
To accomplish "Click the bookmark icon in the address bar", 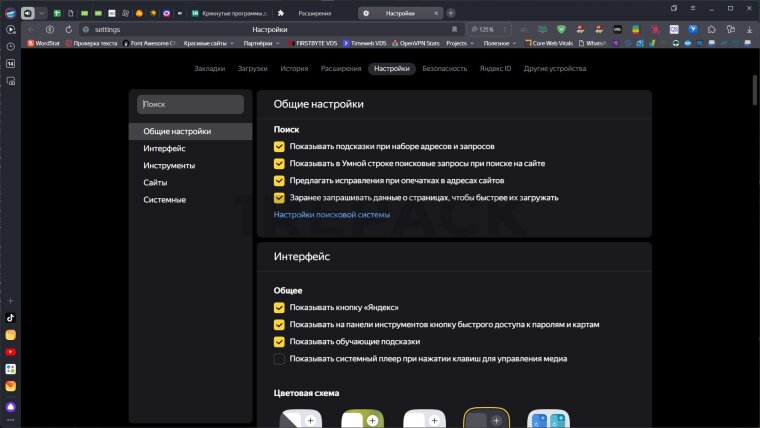I will tap(454, 30).
